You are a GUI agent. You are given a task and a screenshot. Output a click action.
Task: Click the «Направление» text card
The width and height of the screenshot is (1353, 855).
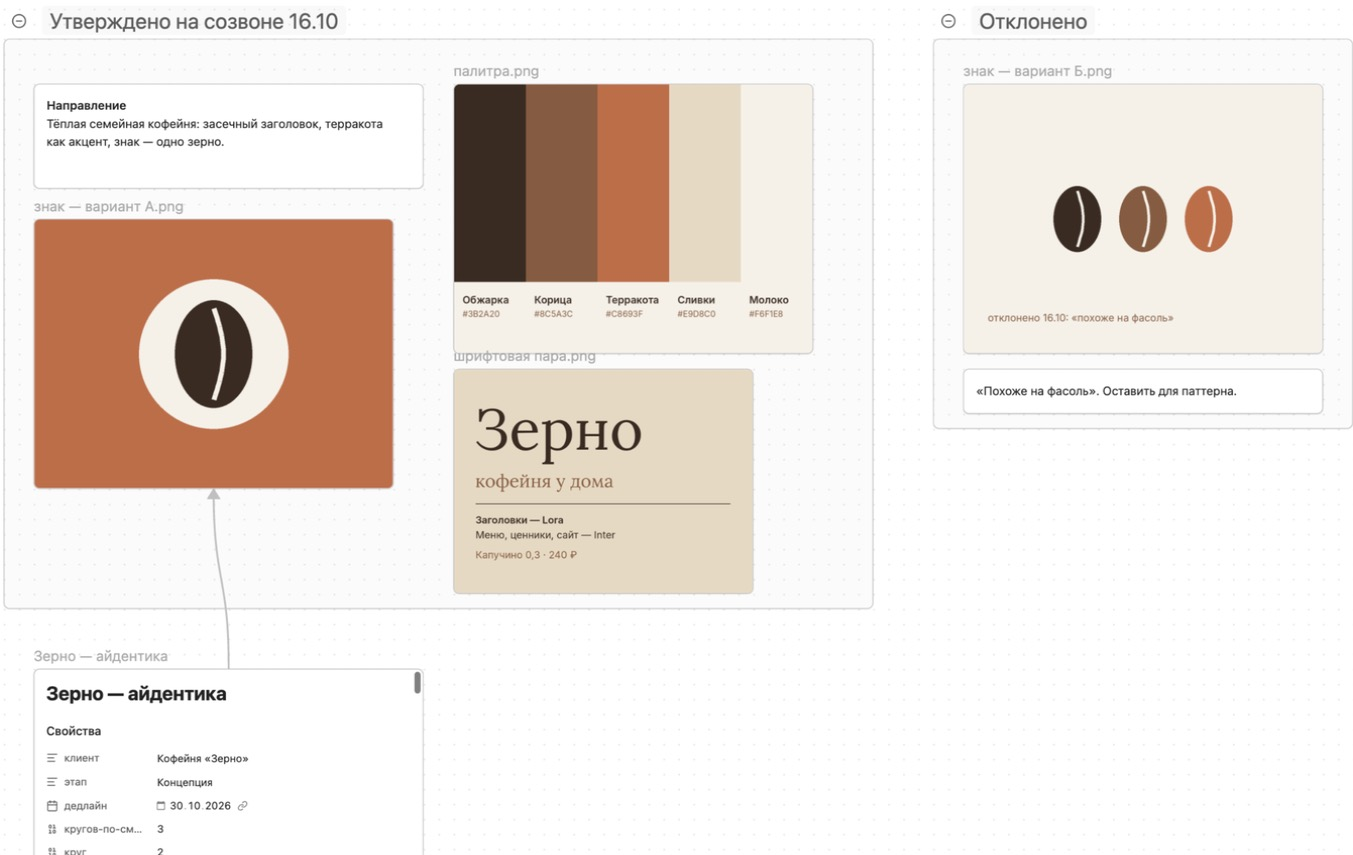(x=228, y=136)
